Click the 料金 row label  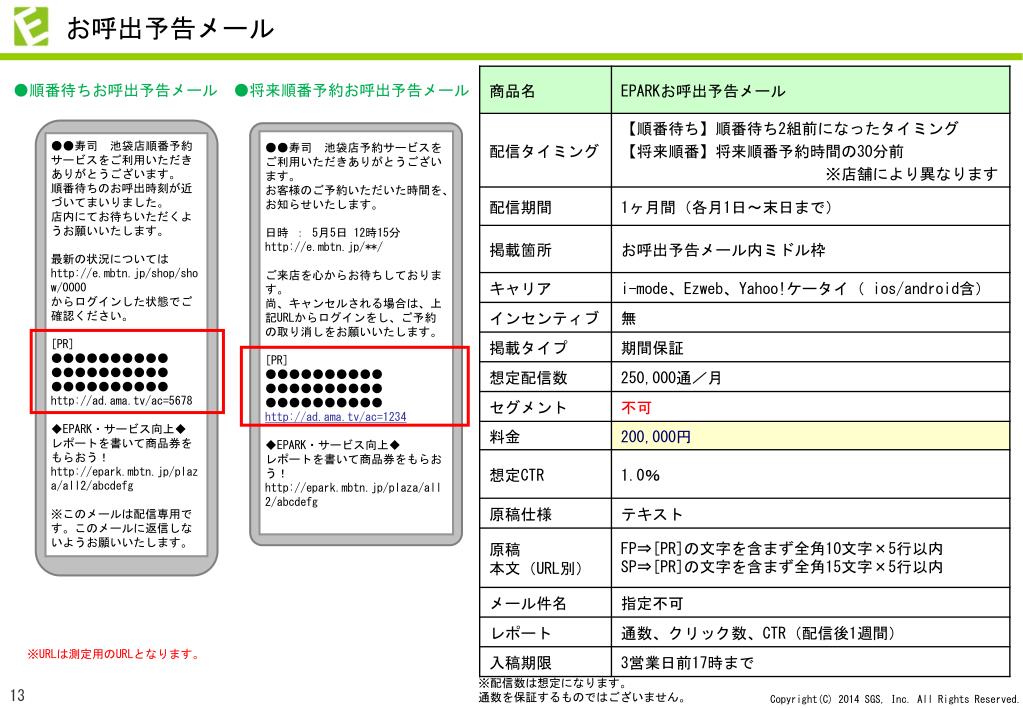pos(505,437)
